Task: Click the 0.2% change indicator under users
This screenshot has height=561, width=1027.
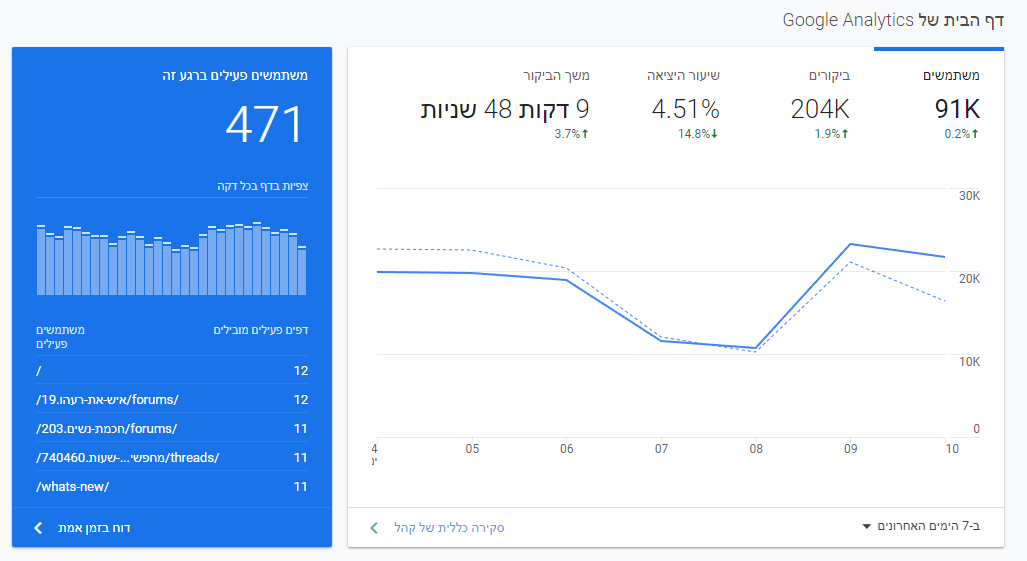Action: (961, 134)
